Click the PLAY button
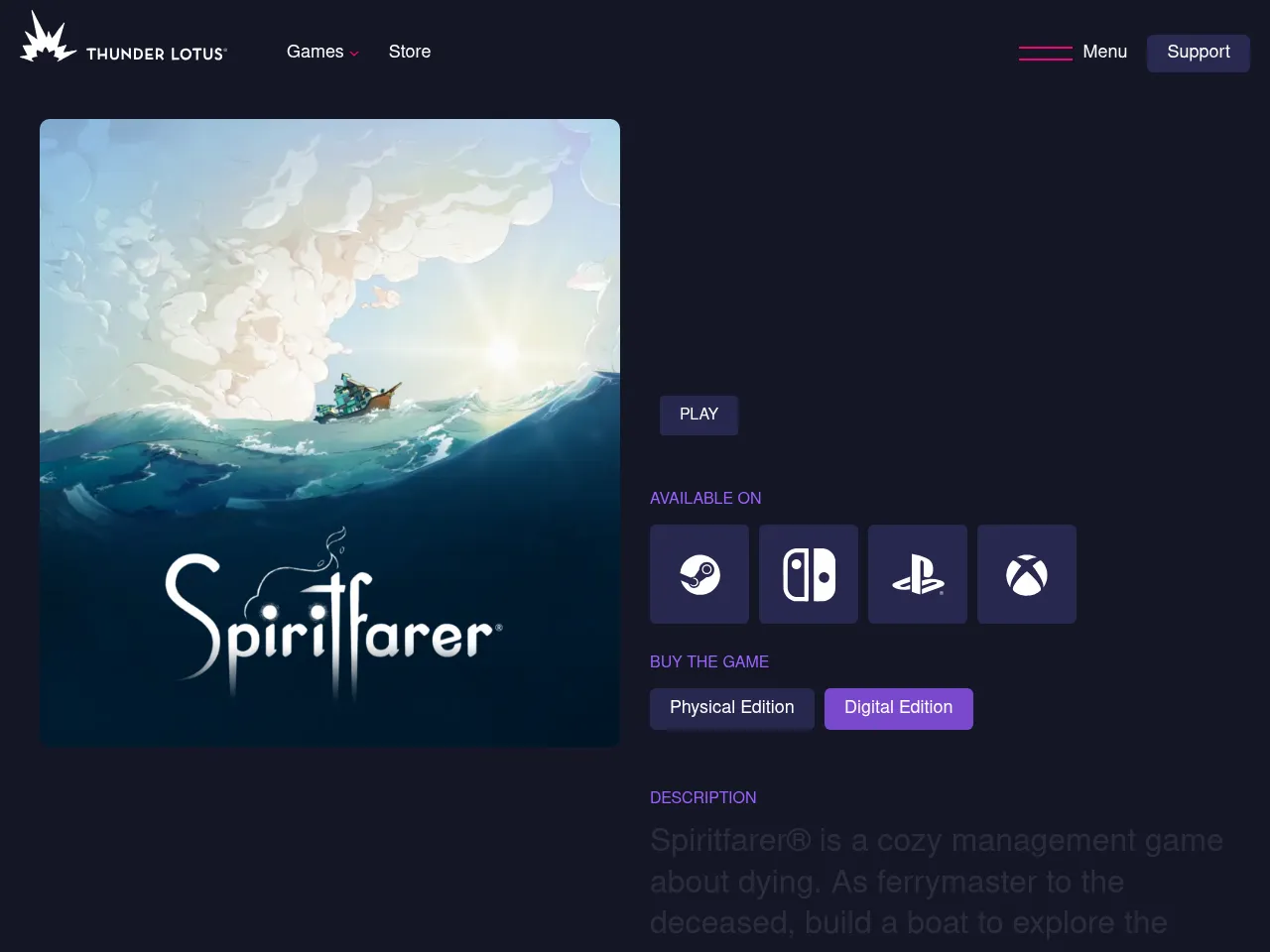Viewport: 1270px width, 952px height. 698,415
